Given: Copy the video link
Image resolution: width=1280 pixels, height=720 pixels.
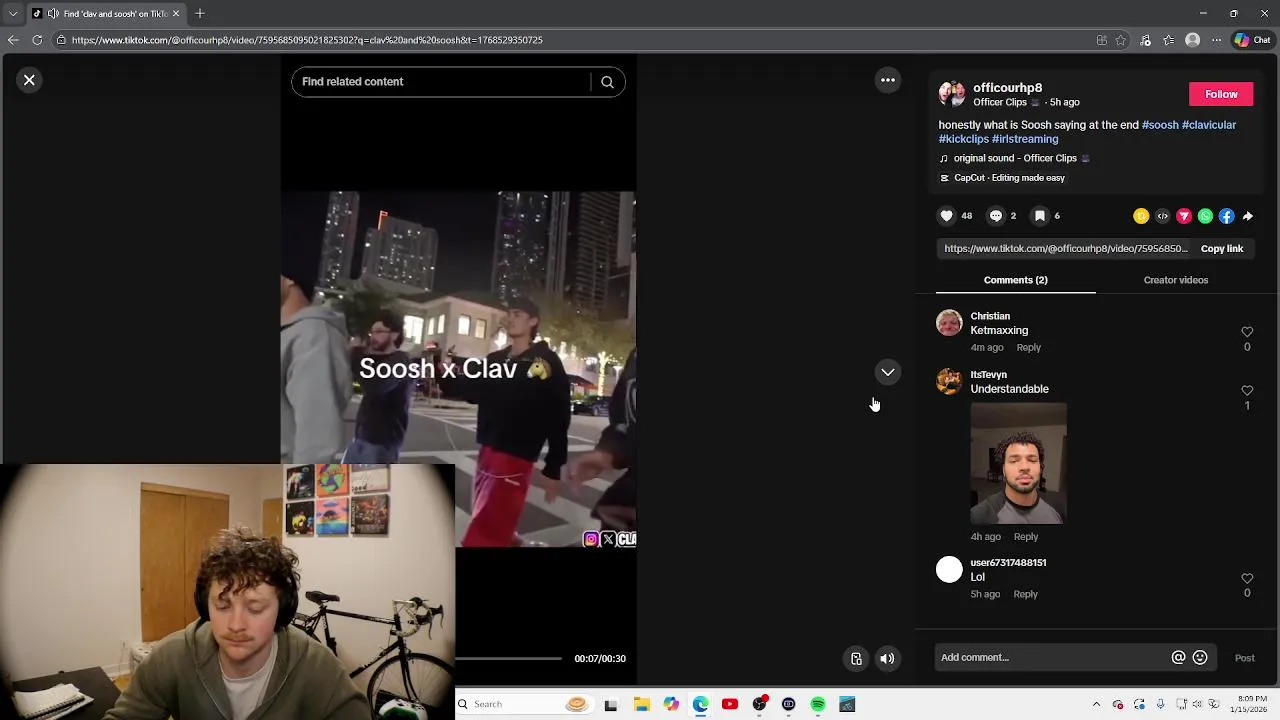Looking at the screenshot, I should click(x=1222, y=249).
